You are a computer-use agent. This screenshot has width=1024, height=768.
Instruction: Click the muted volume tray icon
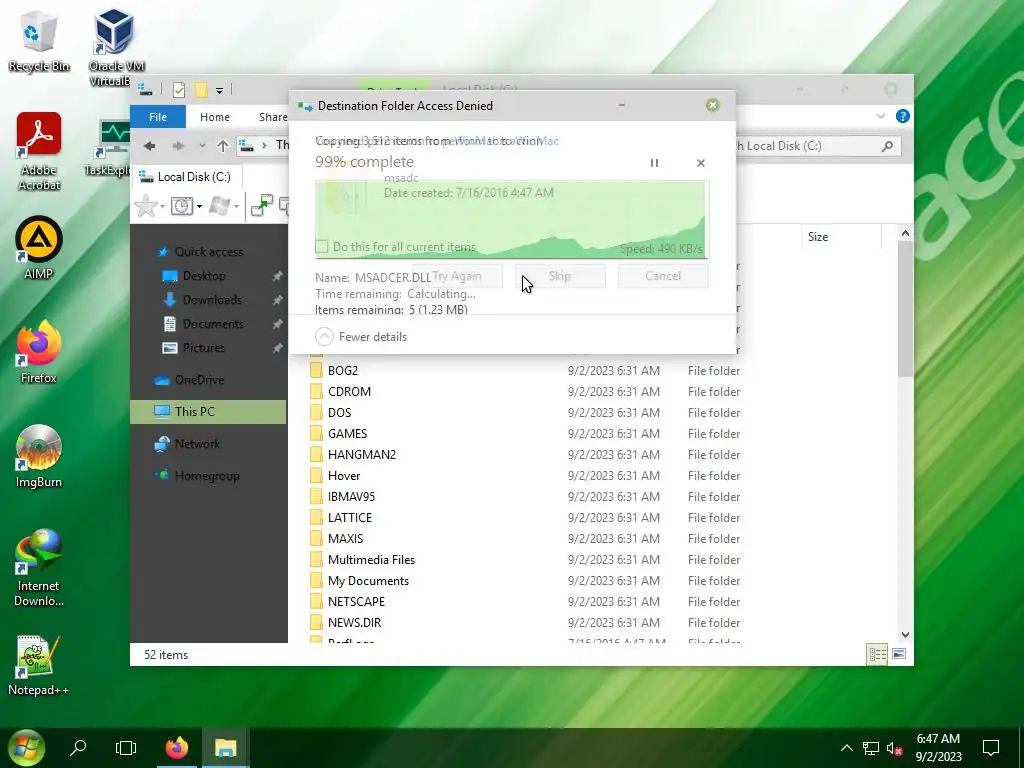pos(894,748)
